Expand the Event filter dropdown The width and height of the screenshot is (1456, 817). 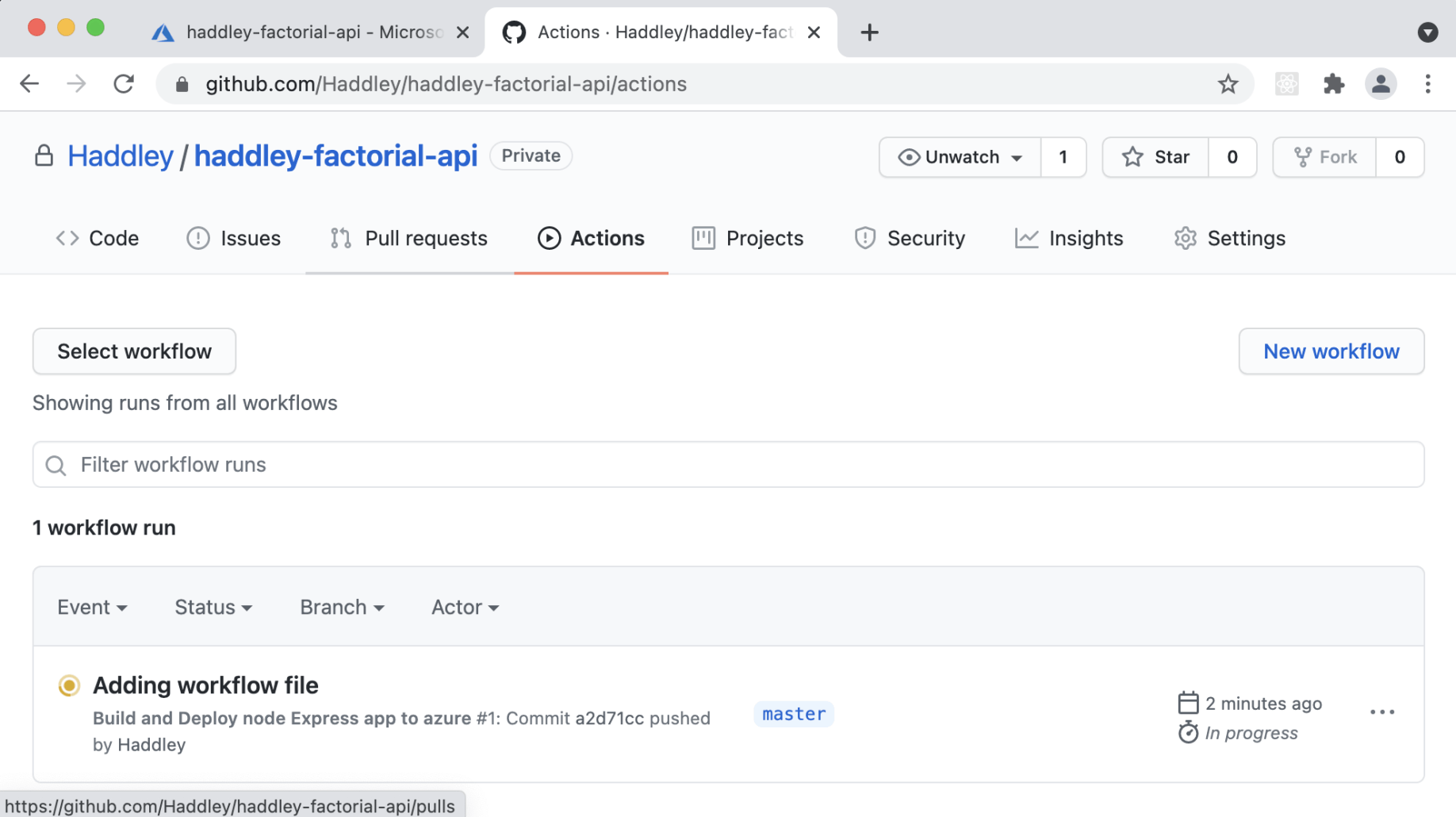click(x=92, y=608)
